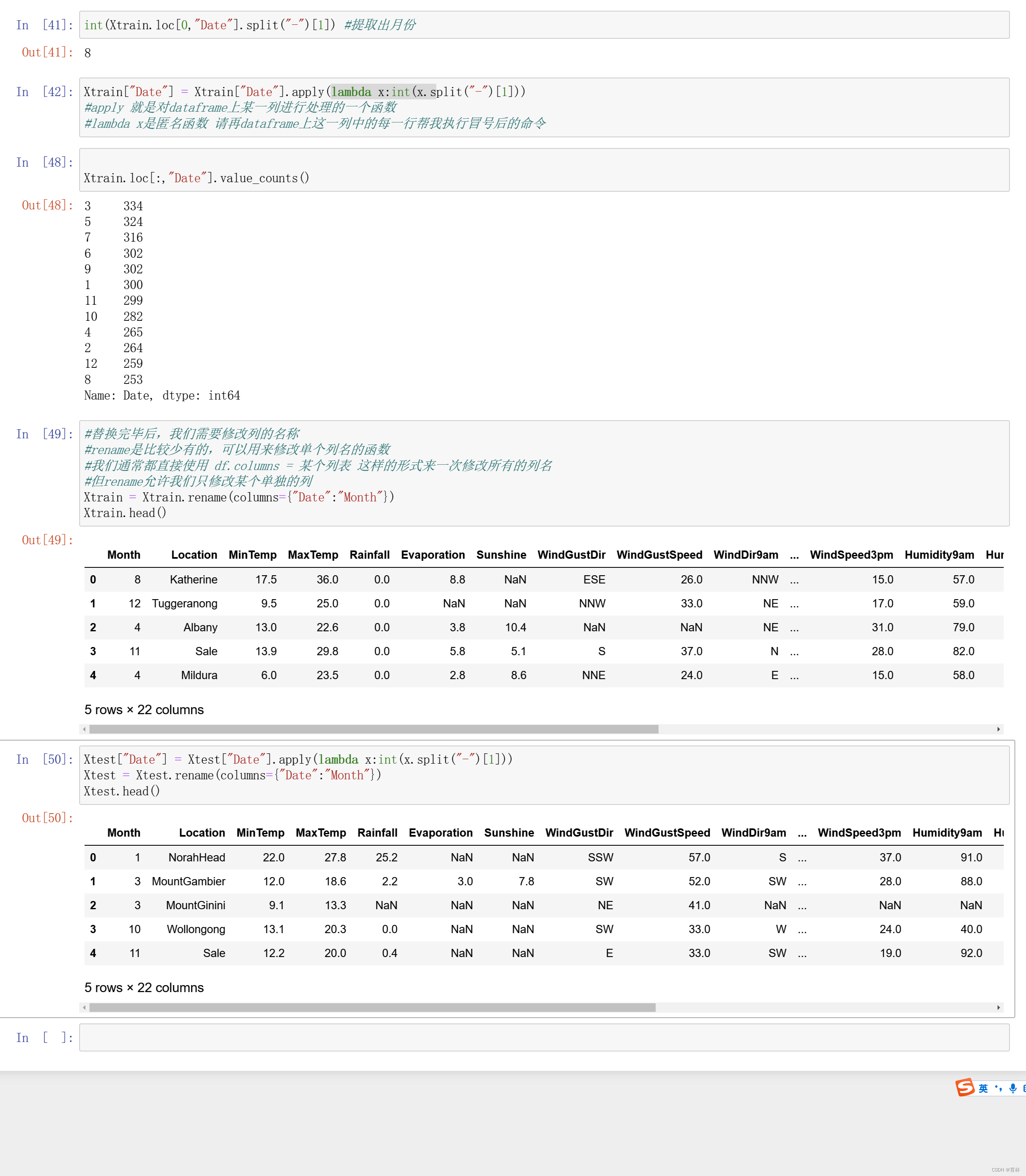Click value 334 in value_counts output
1026x1176 pixels.
point(133,206)
